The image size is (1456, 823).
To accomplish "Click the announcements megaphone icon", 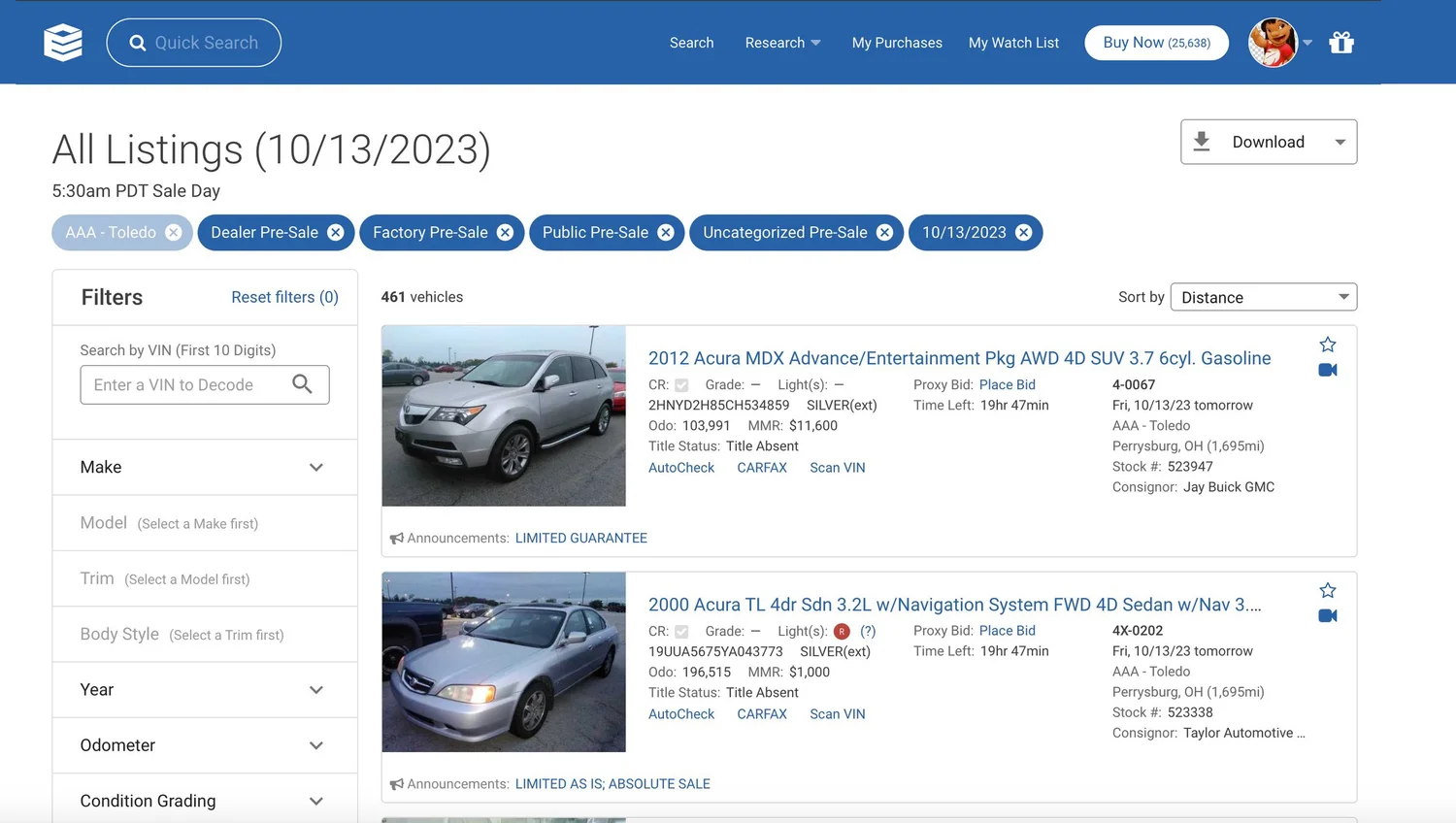I will pyautogui.click(x=397, y=537).
